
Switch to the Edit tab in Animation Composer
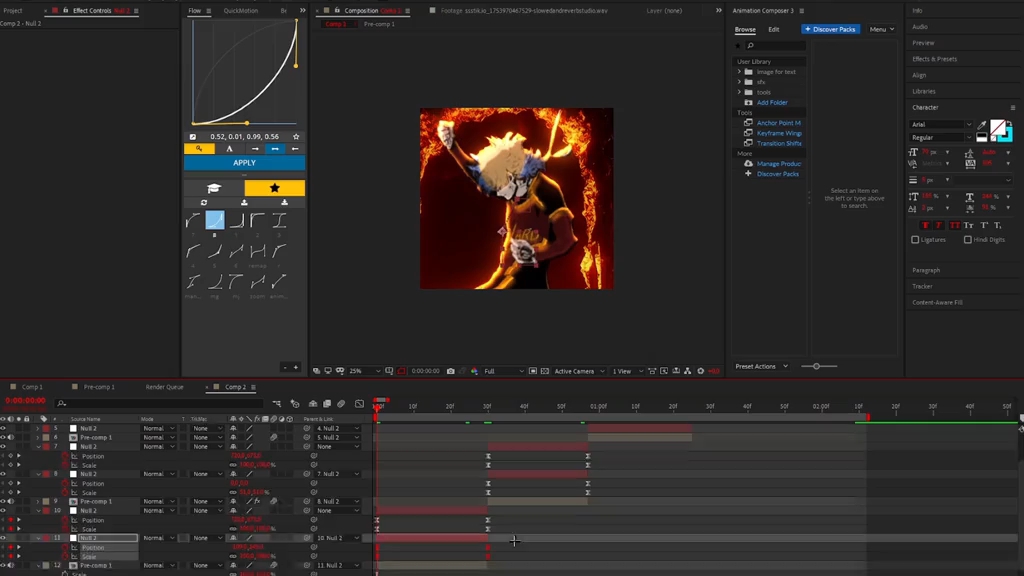[x=774, y=29]
